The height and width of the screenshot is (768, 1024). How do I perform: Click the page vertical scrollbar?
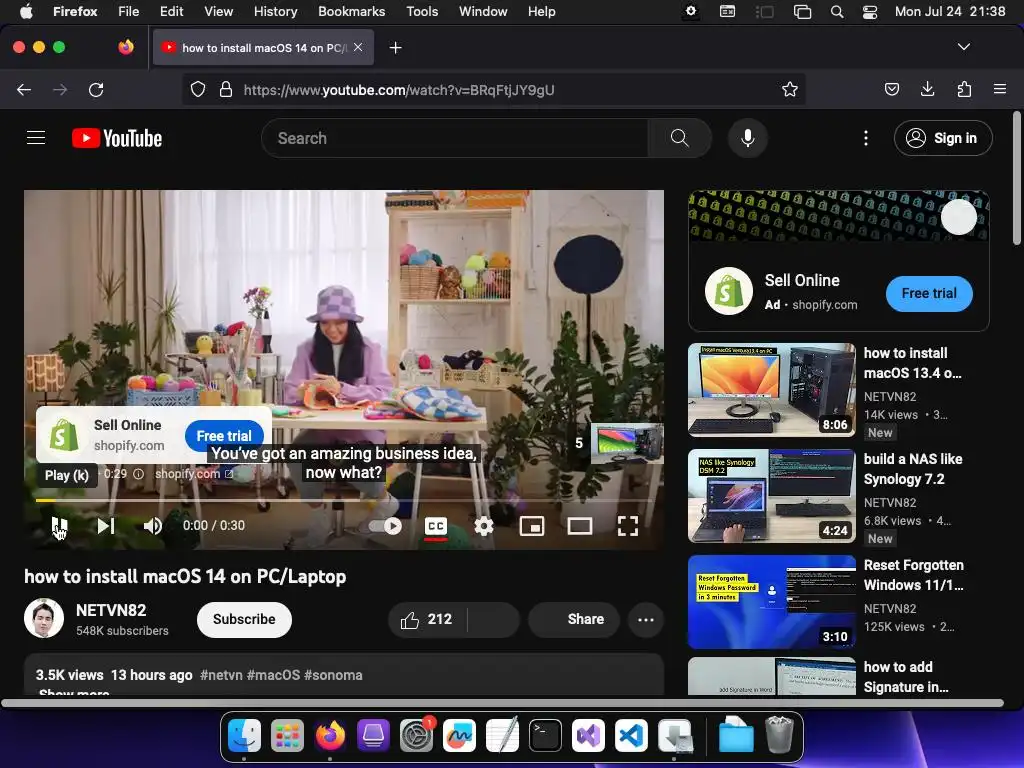[x=1016, y=179]
